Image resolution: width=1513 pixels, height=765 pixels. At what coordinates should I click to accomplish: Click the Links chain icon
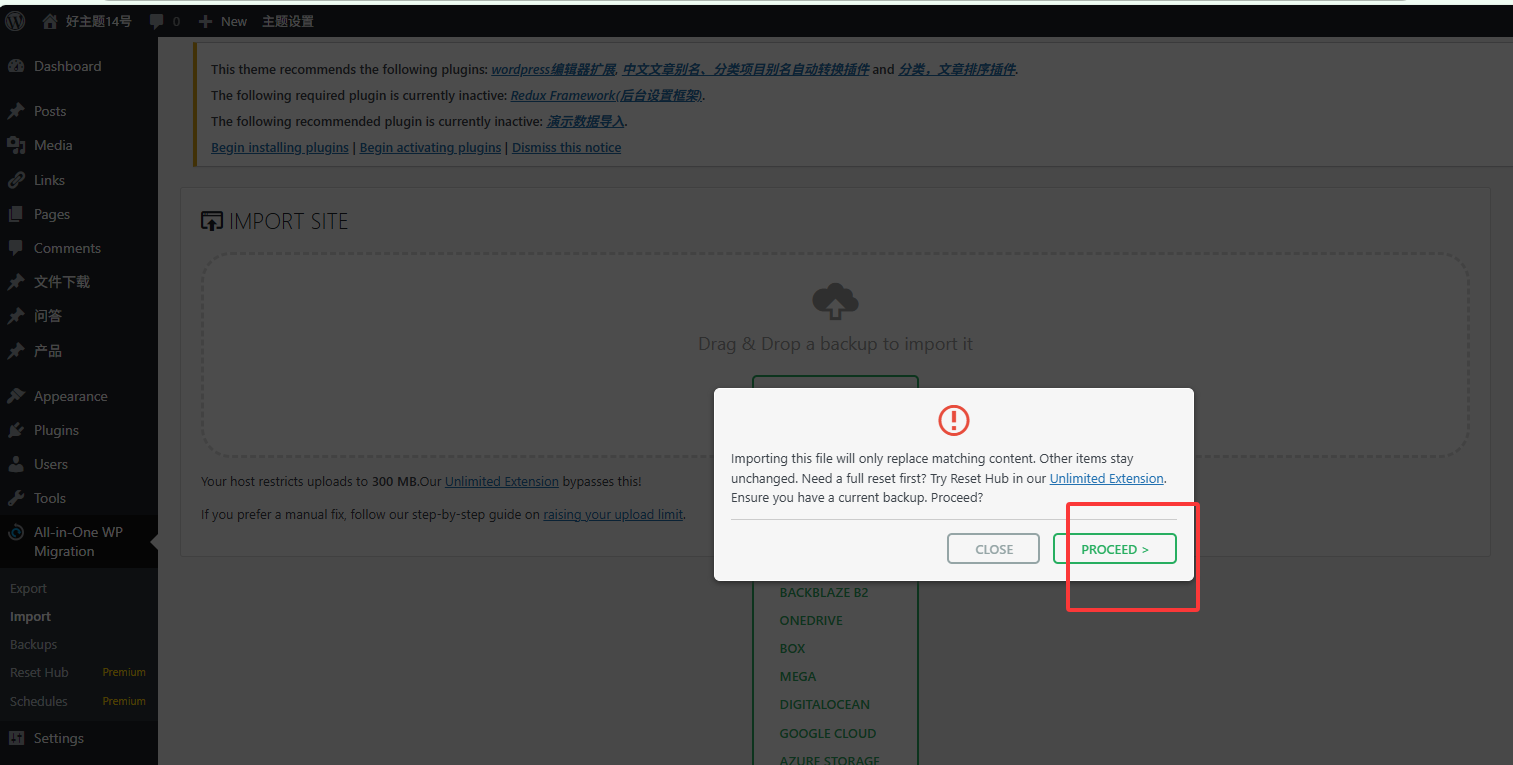(16, 180)
